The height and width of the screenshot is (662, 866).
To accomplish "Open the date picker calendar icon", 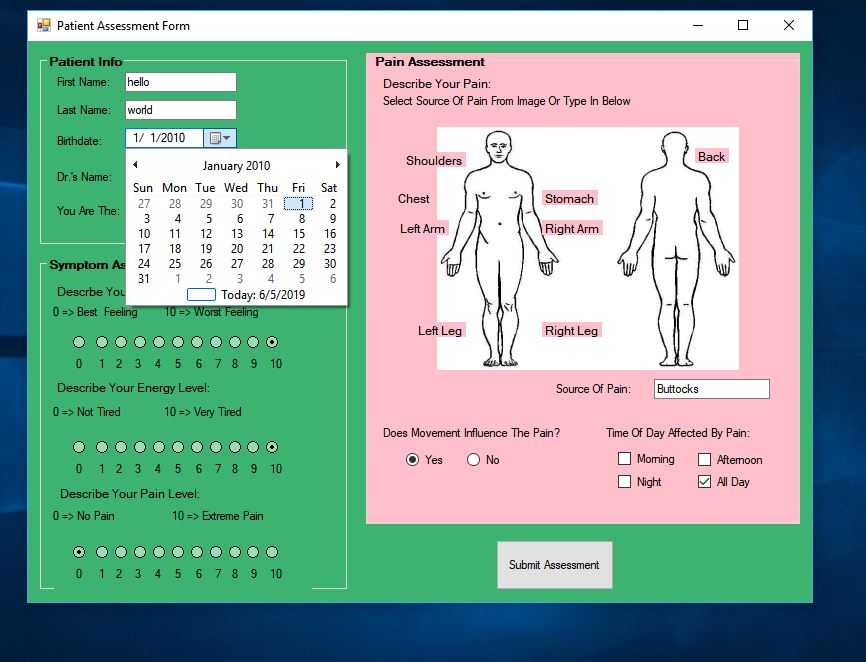I will 217,140.
